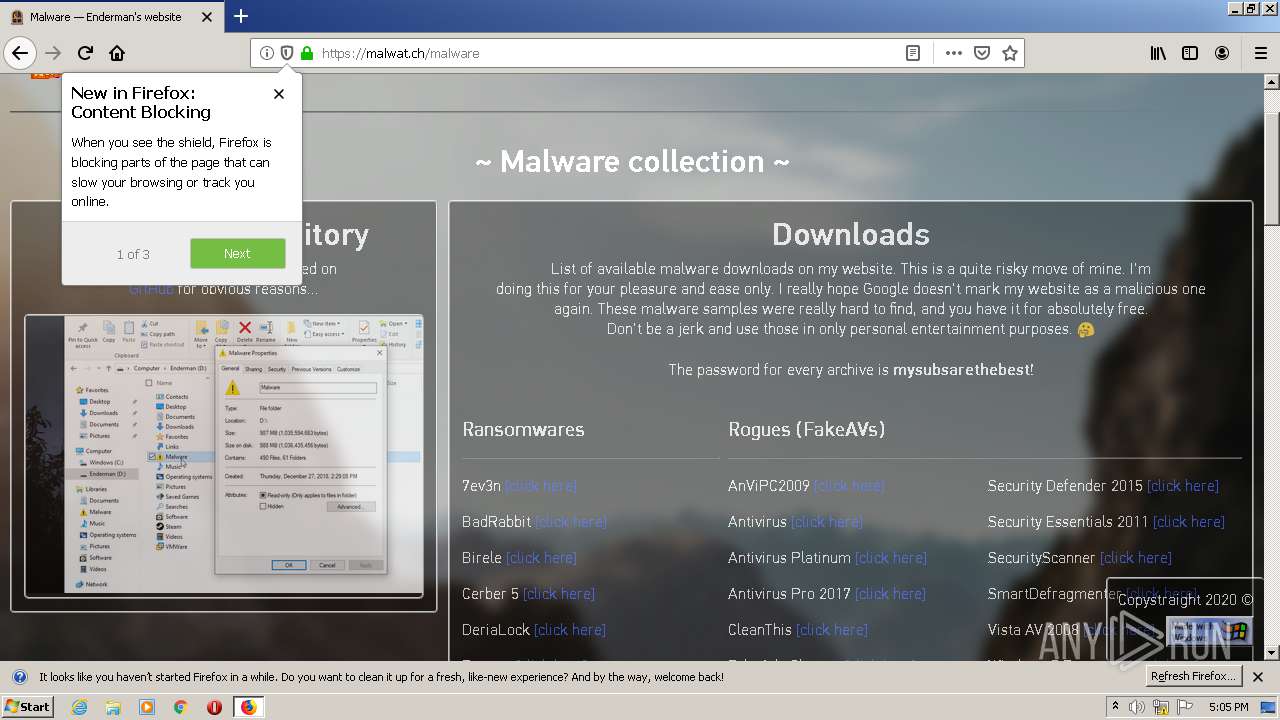Viewport: 1280px width, 720px height.
Task: Open volume control in system tray
Action: click(1137, 707)
